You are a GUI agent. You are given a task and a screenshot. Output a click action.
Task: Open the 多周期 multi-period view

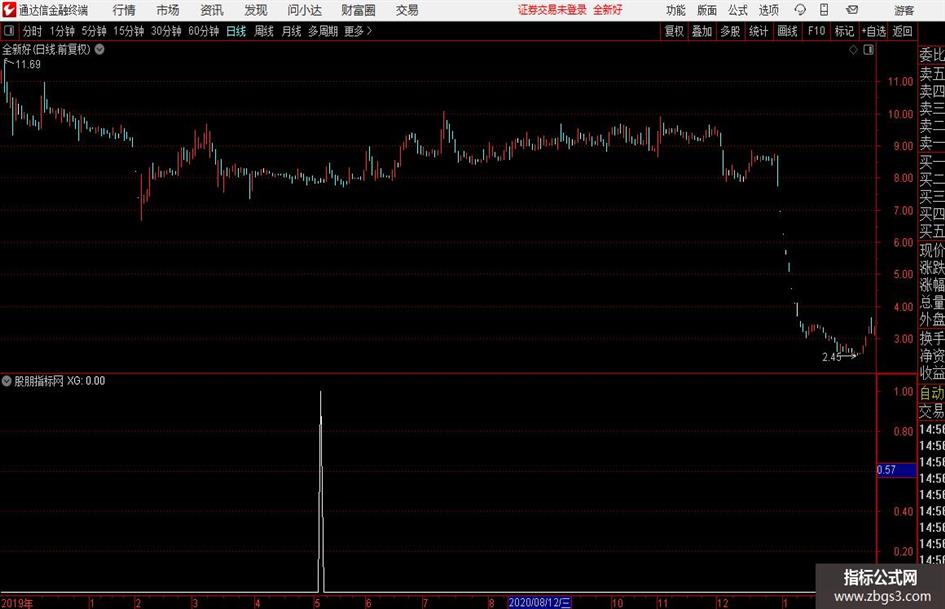(x=323, y=31)
